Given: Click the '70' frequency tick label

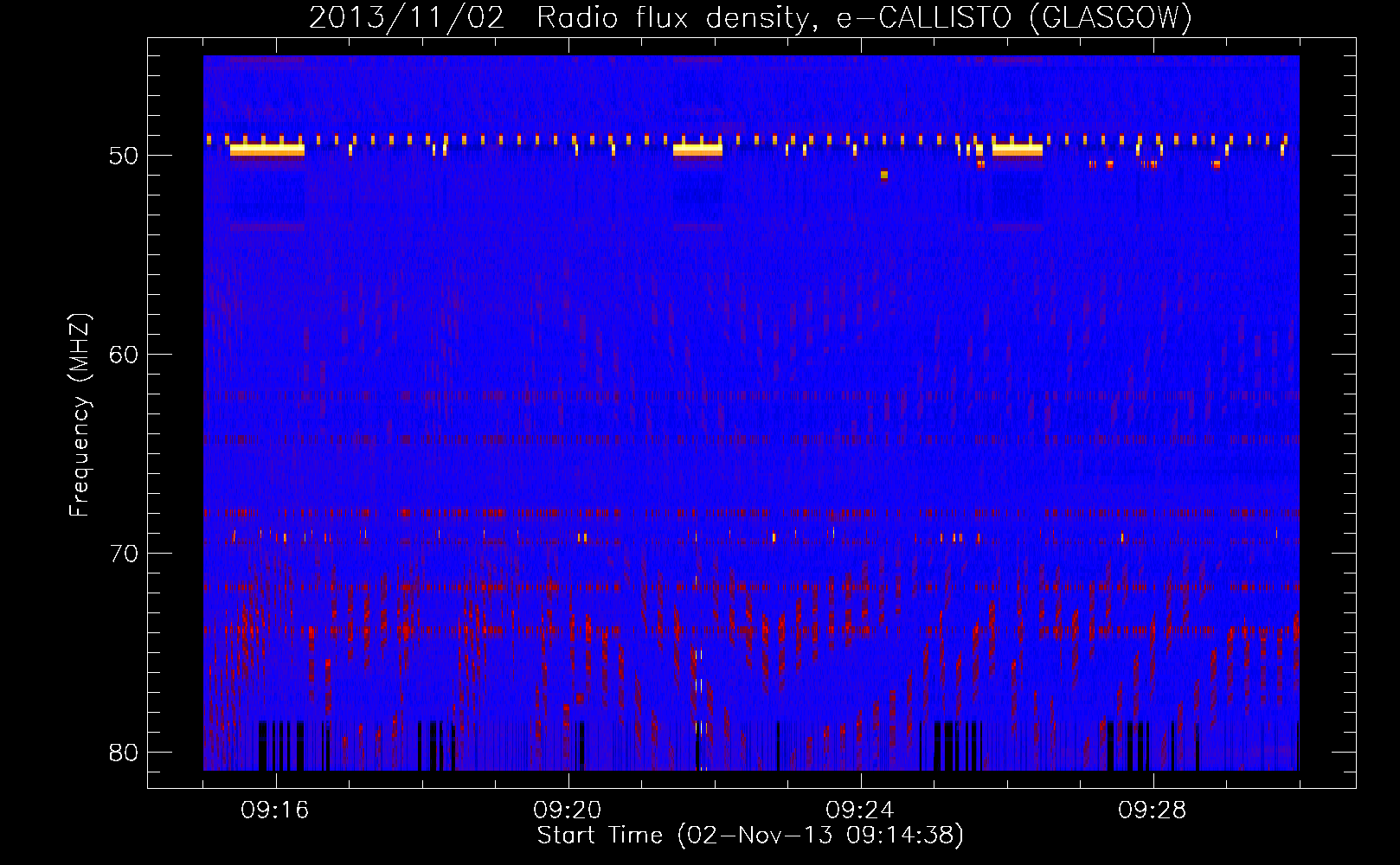Looking at the screenshot, I should [x=125, y=554].
